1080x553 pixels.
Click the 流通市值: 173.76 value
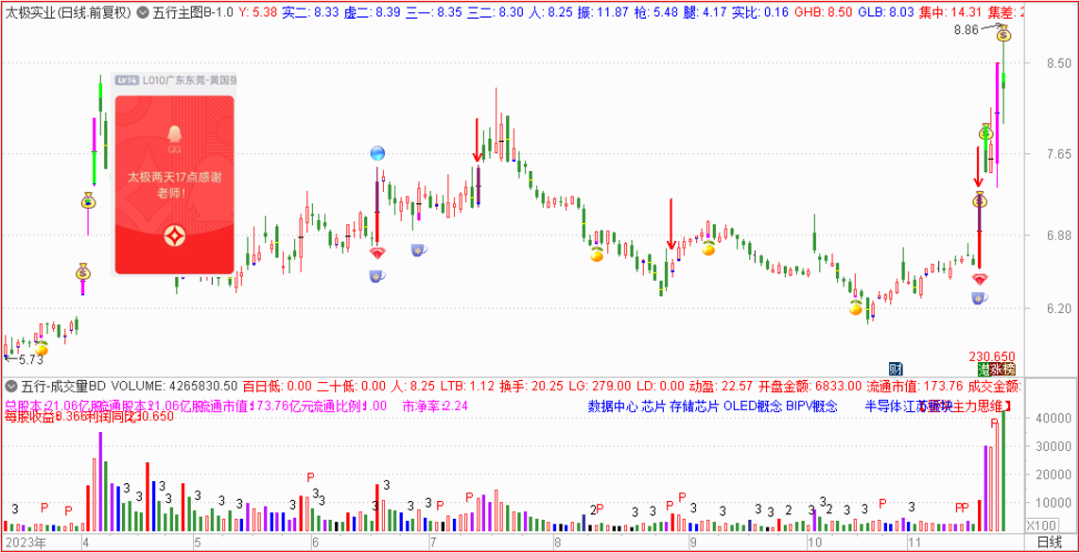915,385
